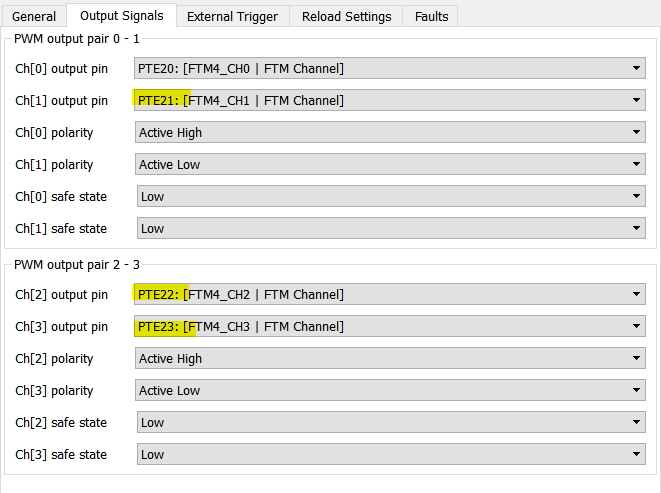661x493 pixels.
Task: Switch to the General tab
Action: click(x=34, y=16)
